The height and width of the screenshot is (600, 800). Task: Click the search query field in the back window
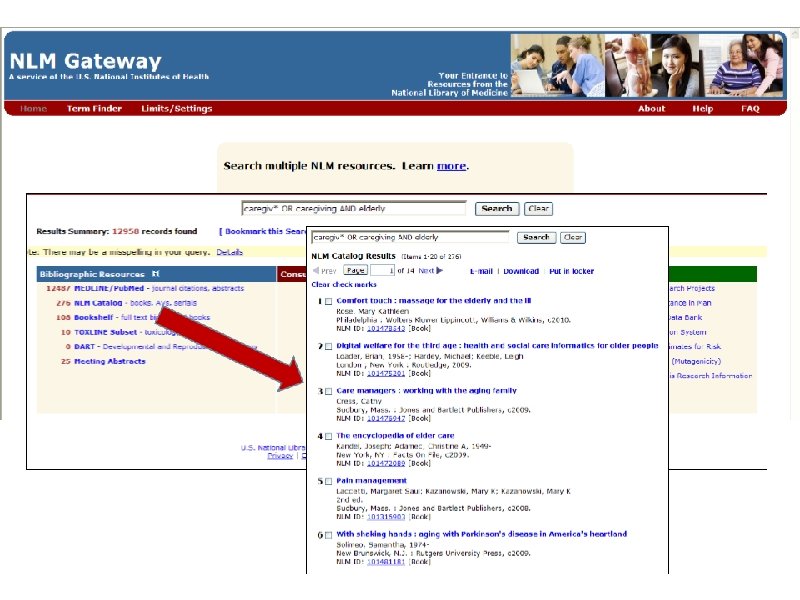coord(354,208)
